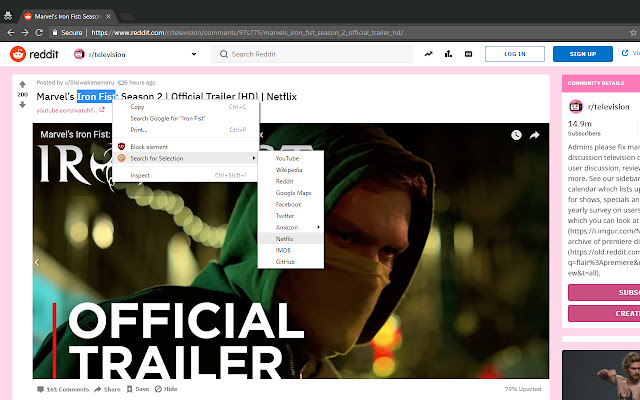This screenshot has width=640, height=400.
Task: Close the Marvel's Iron Fist browser tab
Action: coord(108,16)
